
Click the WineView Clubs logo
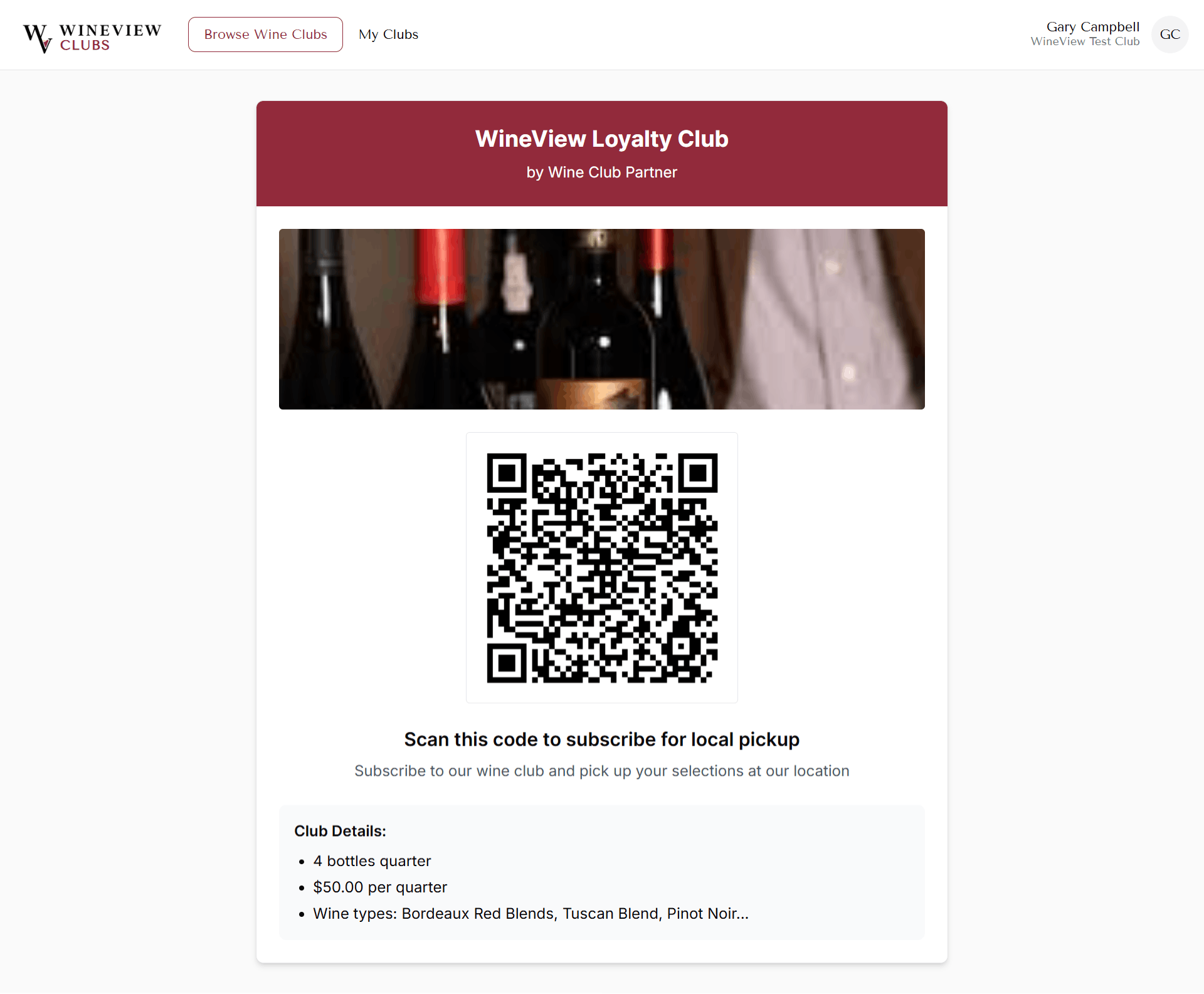click(92, 38)
